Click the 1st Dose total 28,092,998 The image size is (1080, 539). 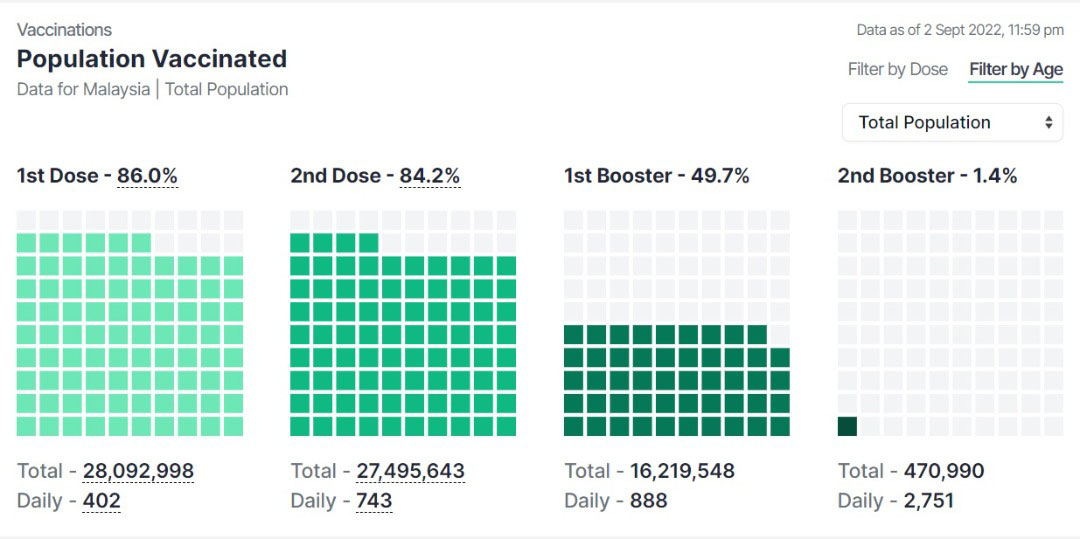[x=138, y=472]
